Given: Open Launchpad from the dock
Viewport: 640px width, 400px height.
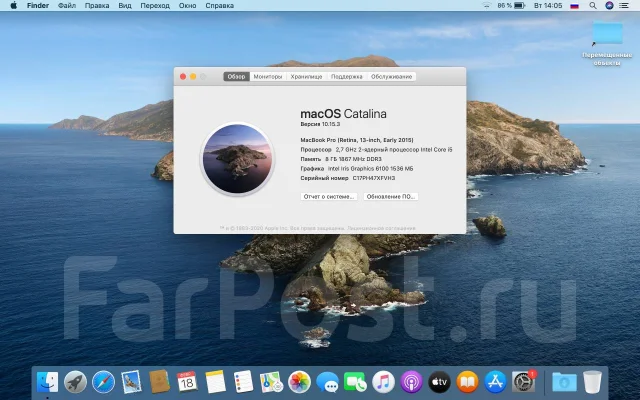Looking at the screenshot, I should click(x=76, y=382).
